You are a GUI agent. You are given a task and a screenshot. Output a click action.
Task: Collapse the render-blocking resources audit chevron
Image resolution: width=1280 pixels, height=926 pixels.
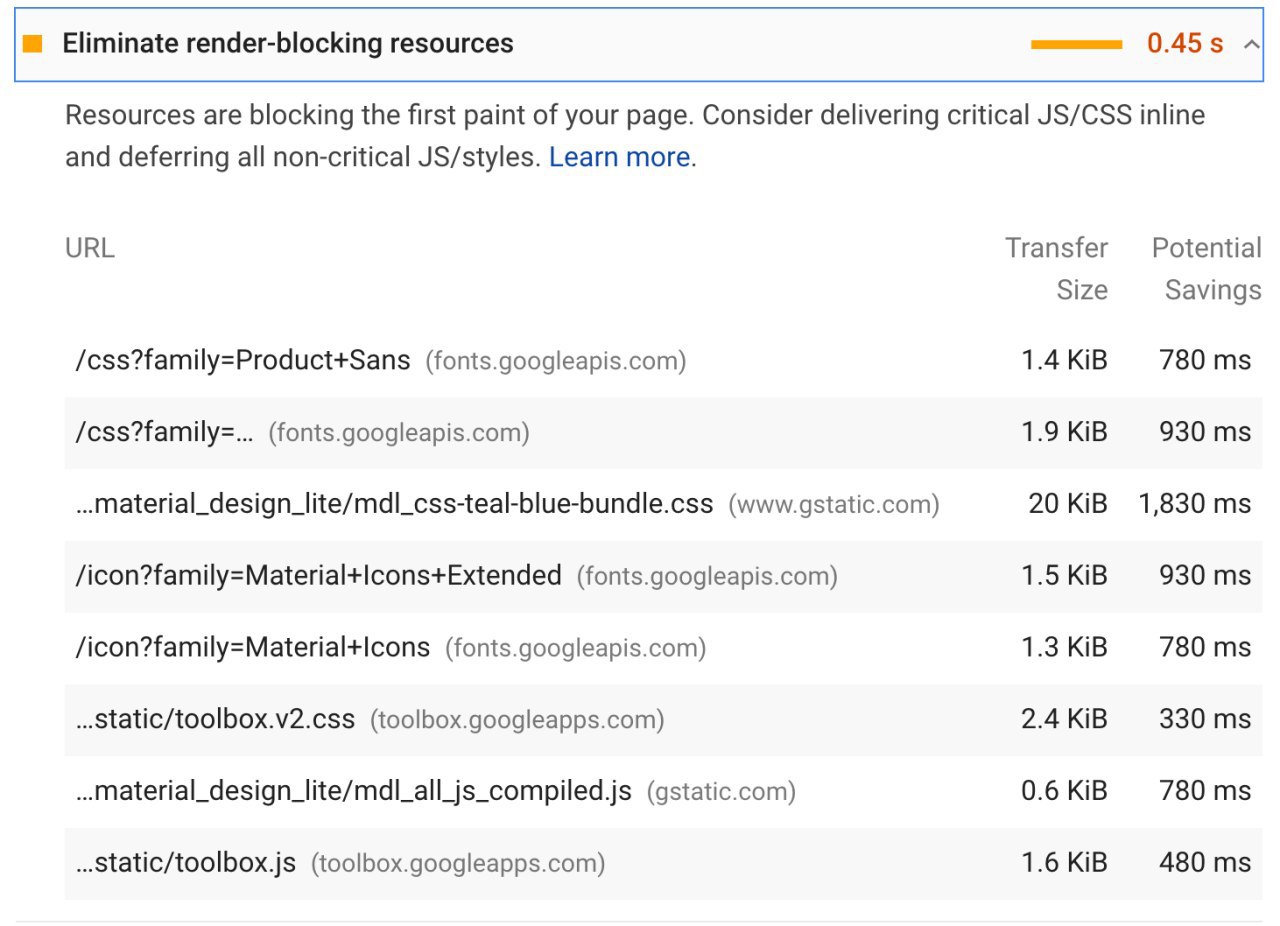click(1251, 44)
